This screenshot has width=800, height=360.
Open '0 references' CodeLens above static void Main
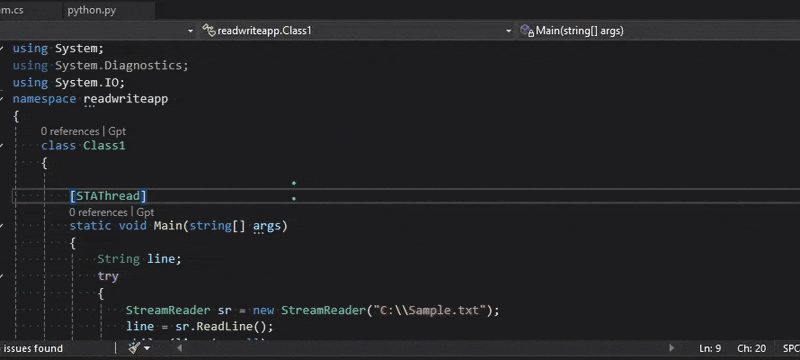tap(98, 212)
